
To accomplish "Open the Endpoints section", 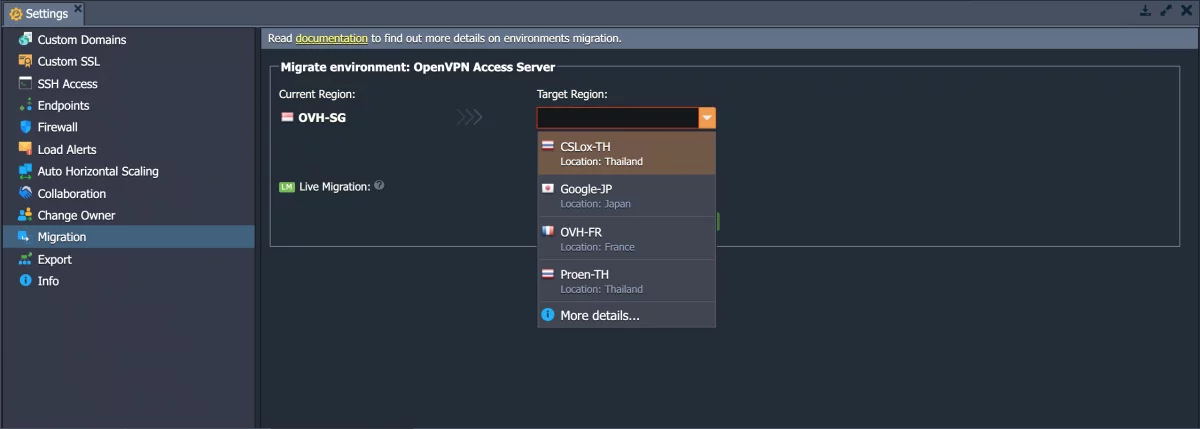I will 128,106.
